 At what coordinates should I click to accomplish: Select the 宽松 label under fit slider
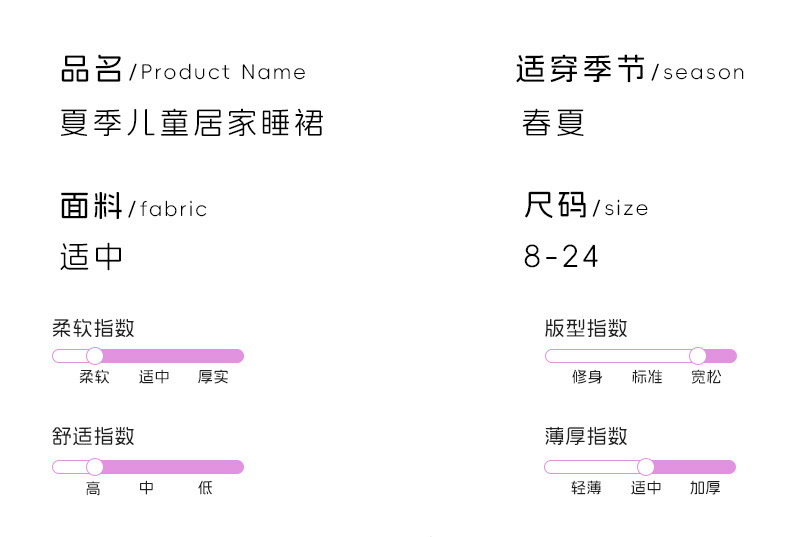pyautogui.click(x=706, y=377)
